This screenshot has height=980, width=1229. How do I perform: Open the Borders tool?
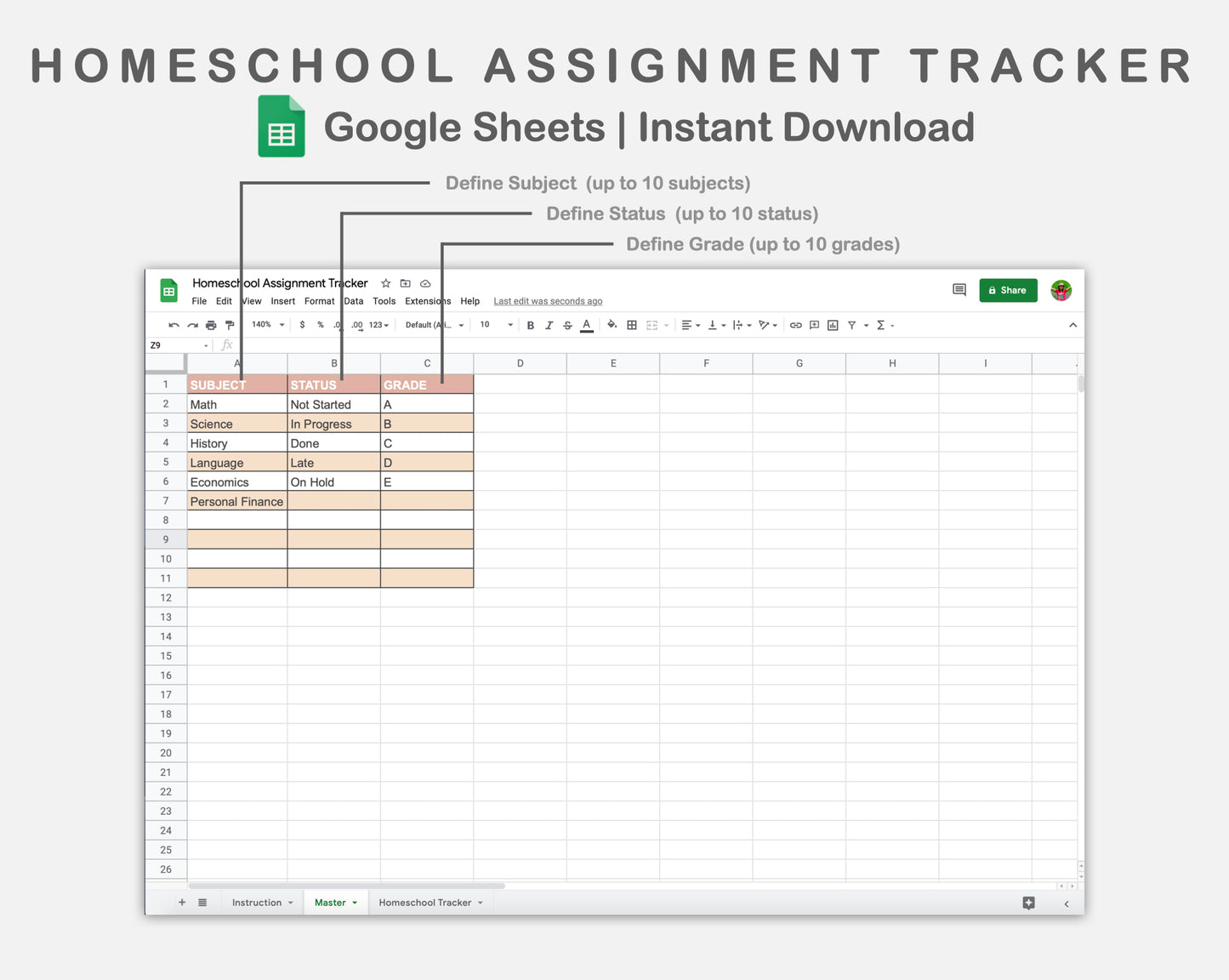coord(631,325)
